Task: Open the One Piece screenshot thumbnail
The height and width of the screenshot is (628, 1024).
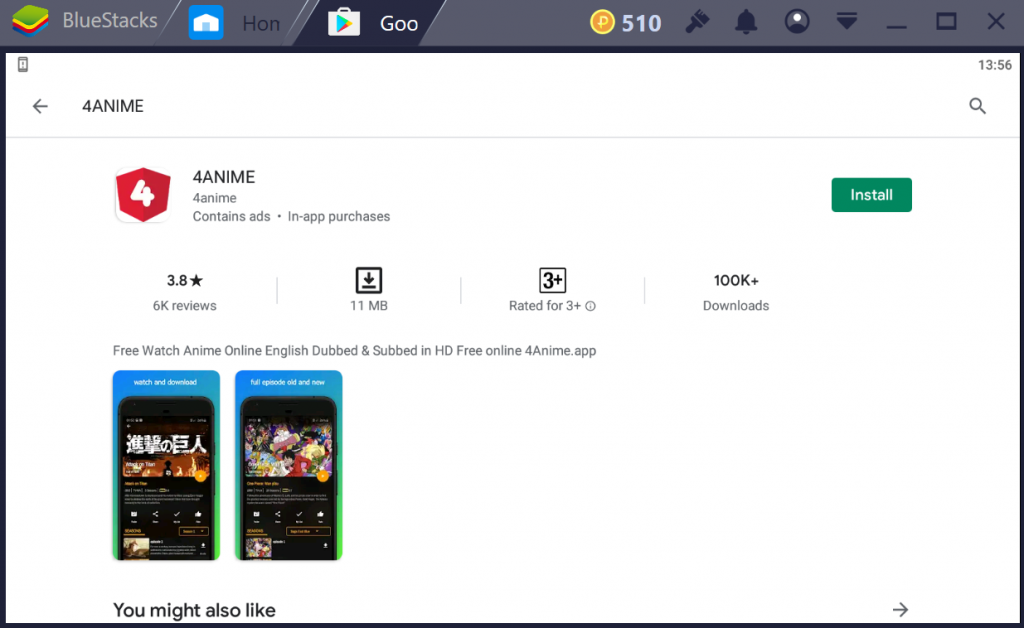Action: (288, 465)
